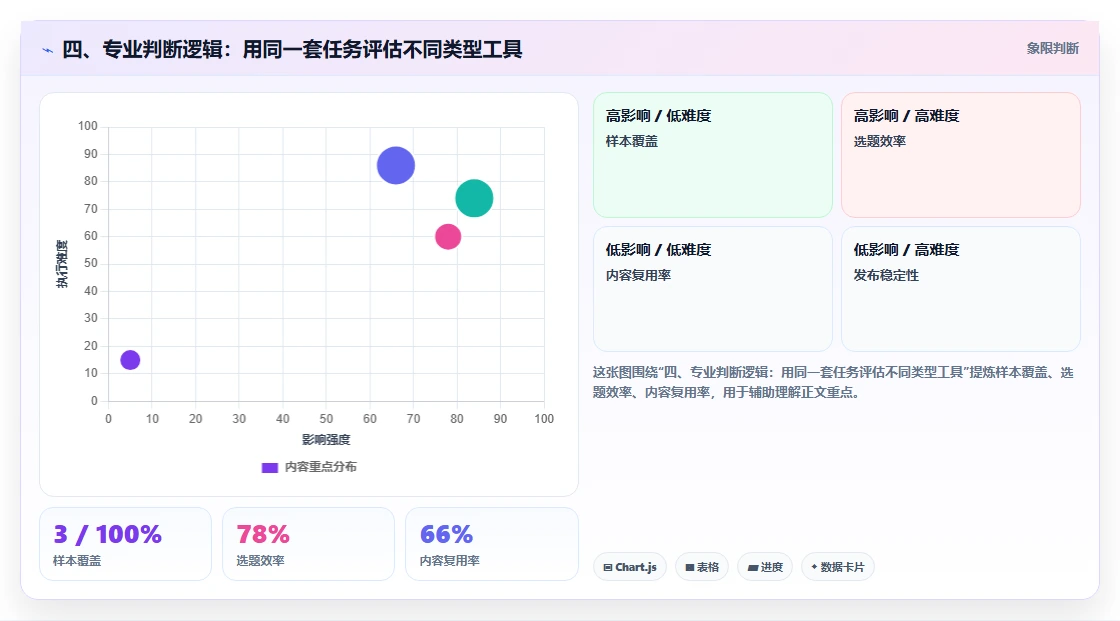The width and height of the screenshot is (1120, 621).
Task: Click the 表格 tag
Action: 702,567
